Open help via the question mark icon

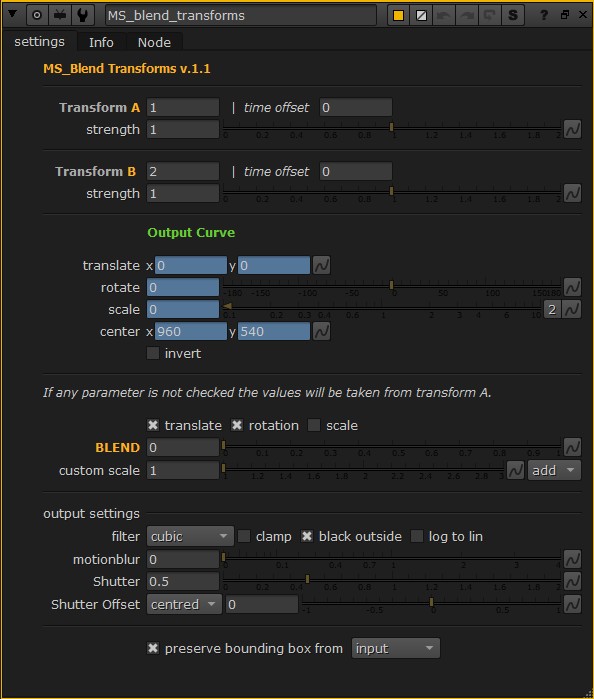544,15
